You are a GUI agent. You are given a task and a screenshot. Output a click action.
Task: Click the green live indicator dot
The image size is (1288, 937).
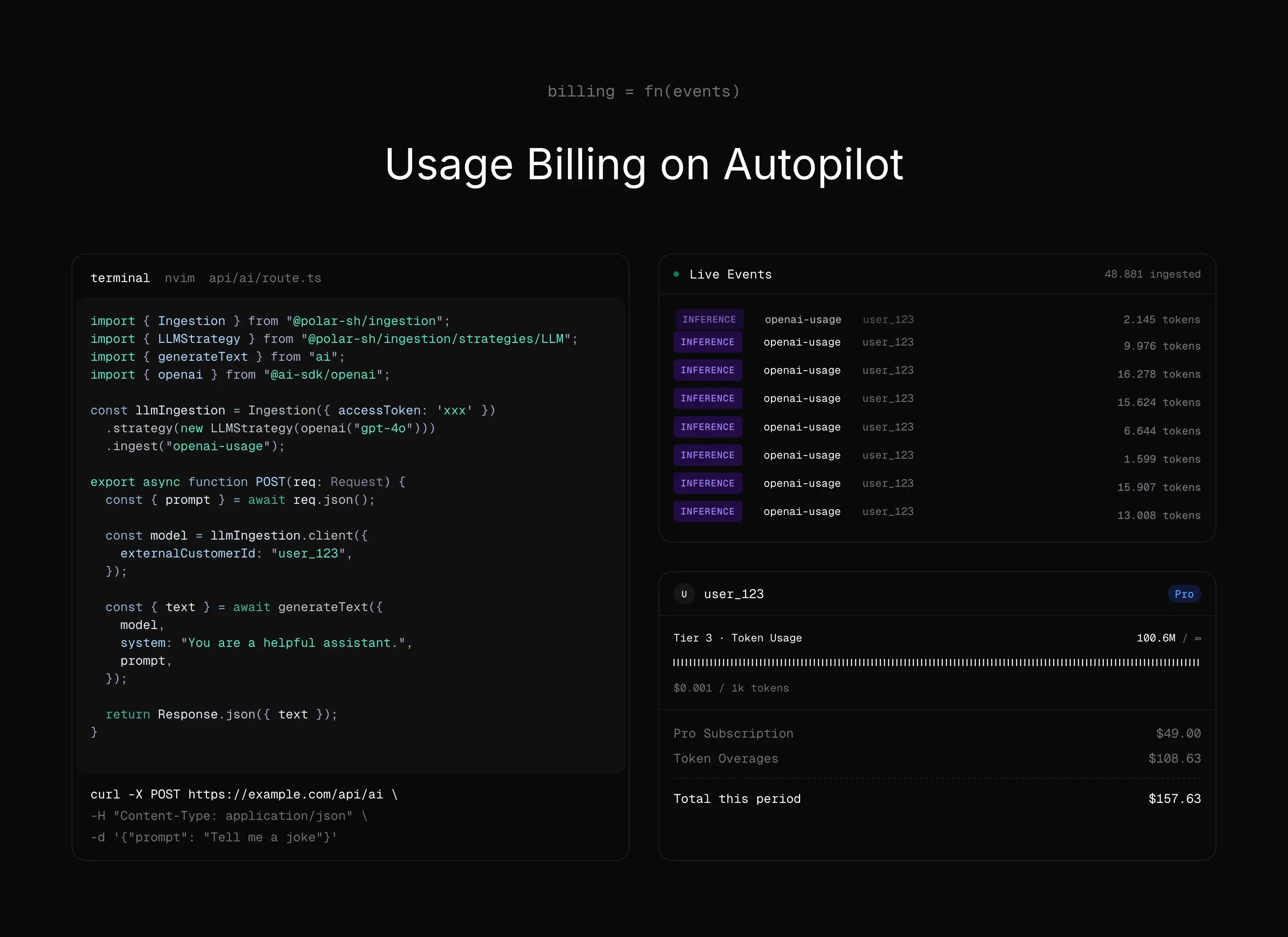click(676, 274)
